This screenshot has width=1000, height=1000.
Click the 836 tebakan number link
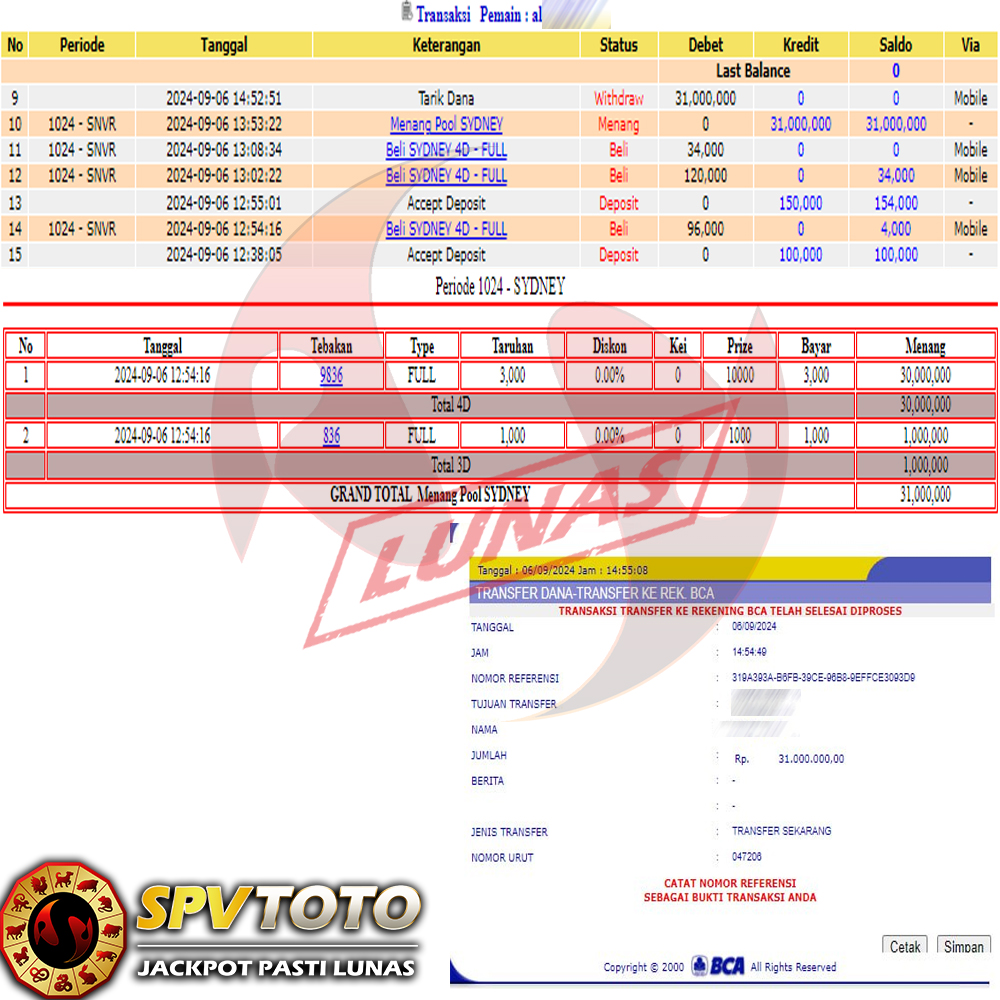tap(331, 436)
